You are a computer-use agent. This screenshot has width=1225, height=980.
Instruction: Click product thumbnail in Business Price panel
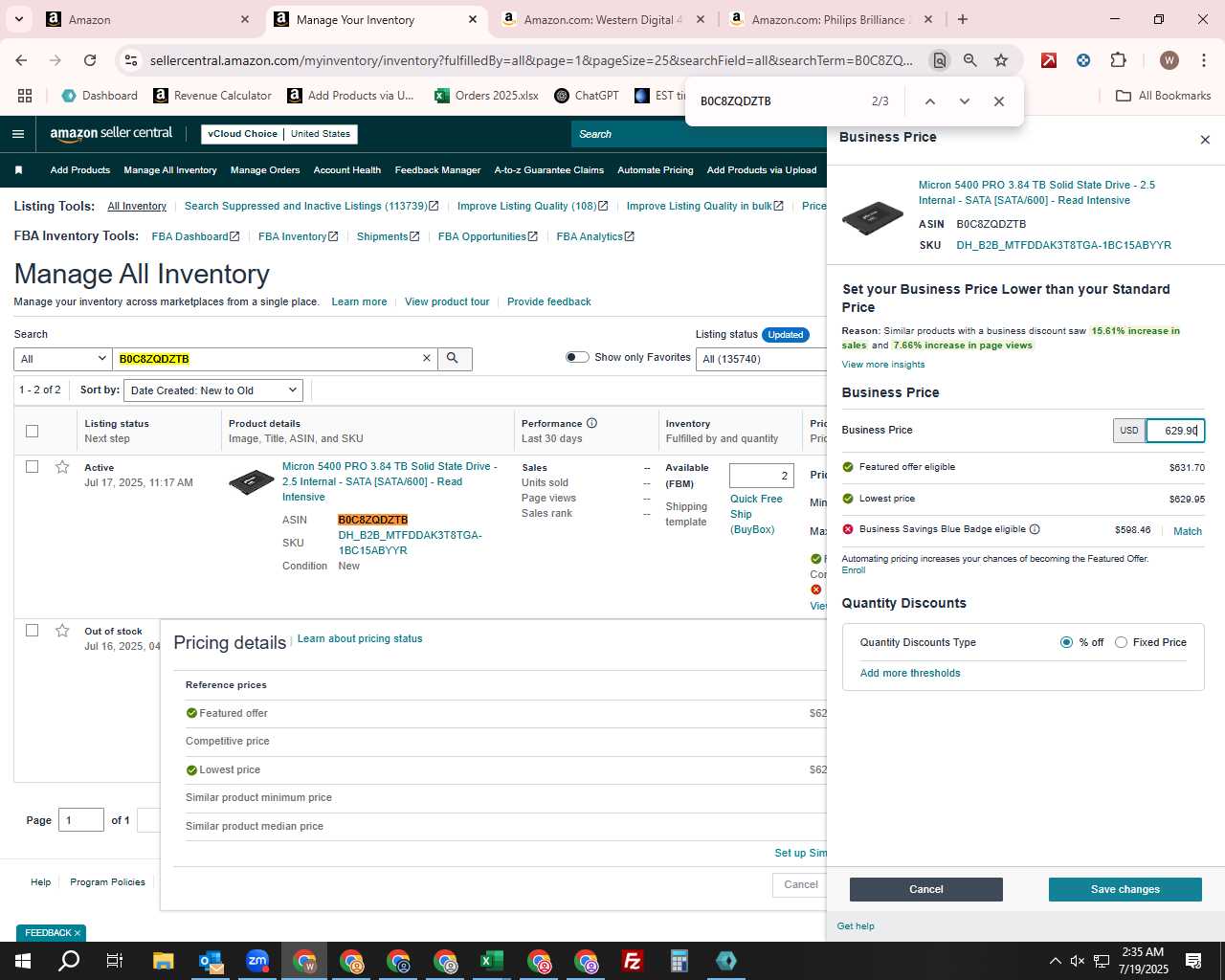pyautogui.click(x=872, y=218)
